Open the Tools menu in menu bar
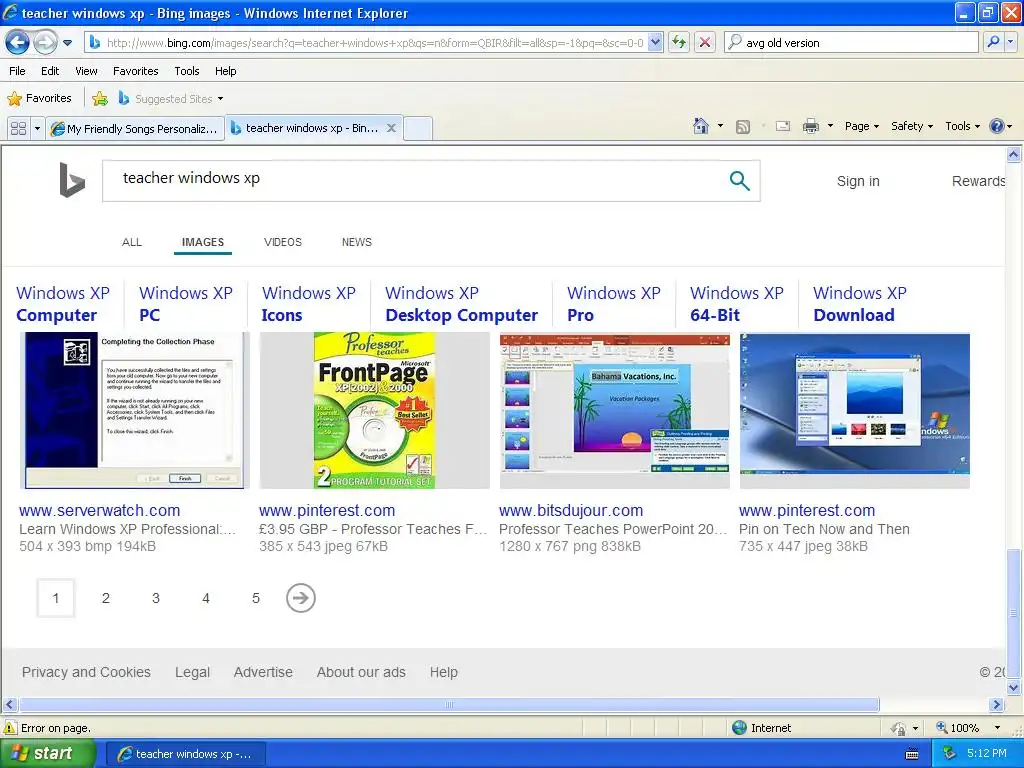 pos(187,71)
